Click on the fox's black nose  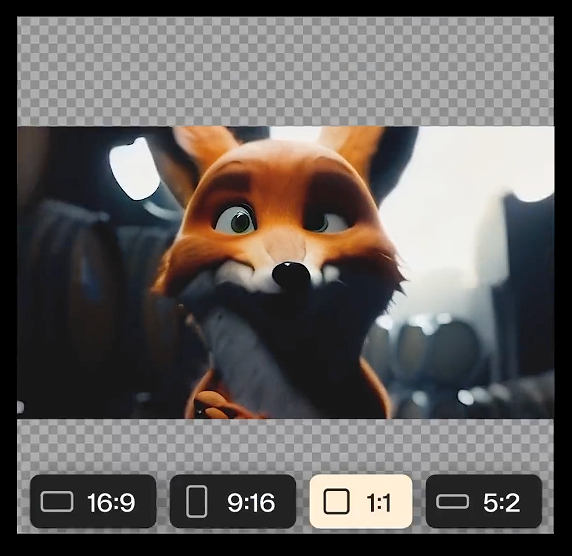[x=291, y=275]
